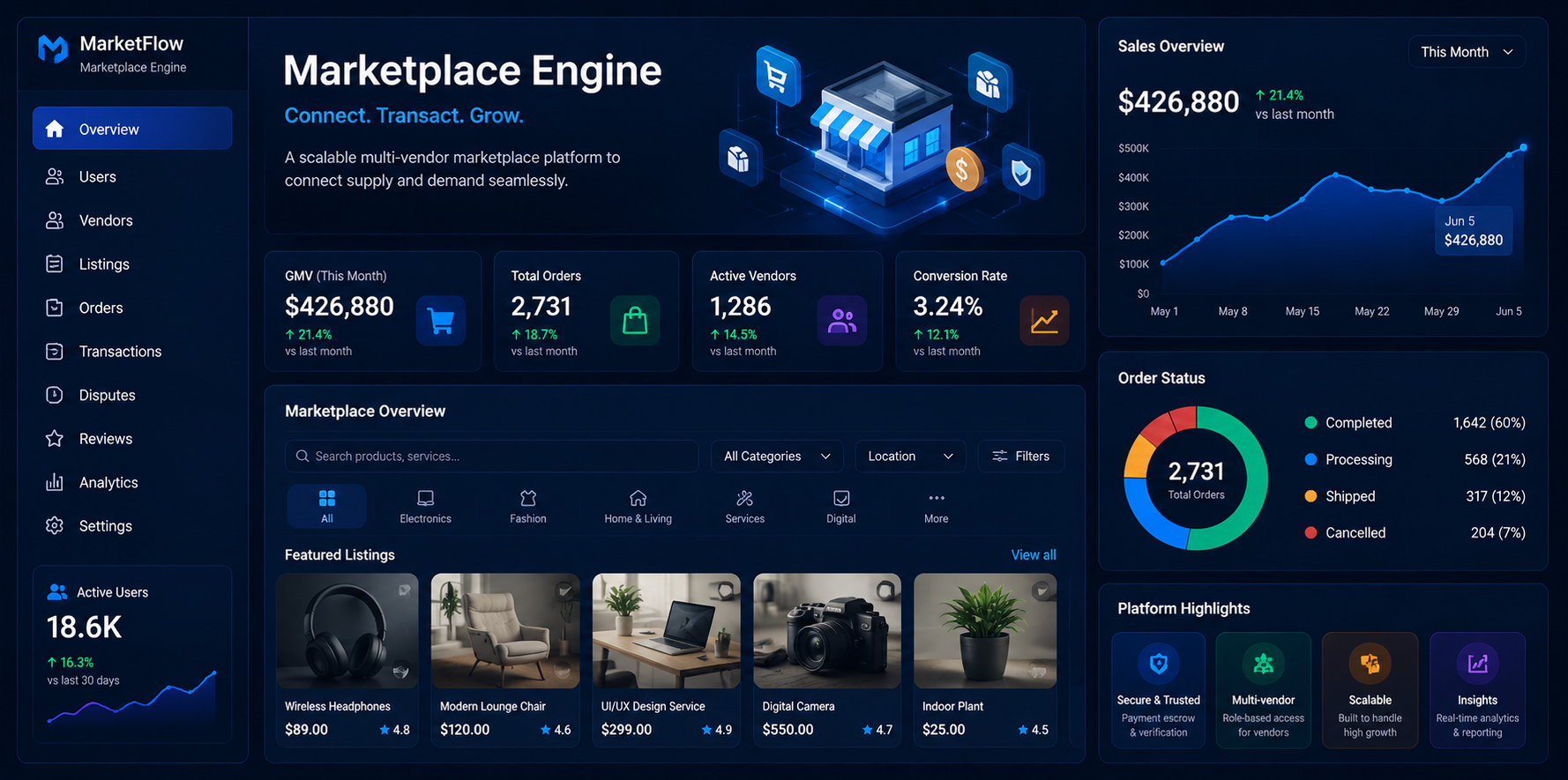Open the Transactions sidebar icon
The height and width of the screenshot is (780, 1568).
55,352
